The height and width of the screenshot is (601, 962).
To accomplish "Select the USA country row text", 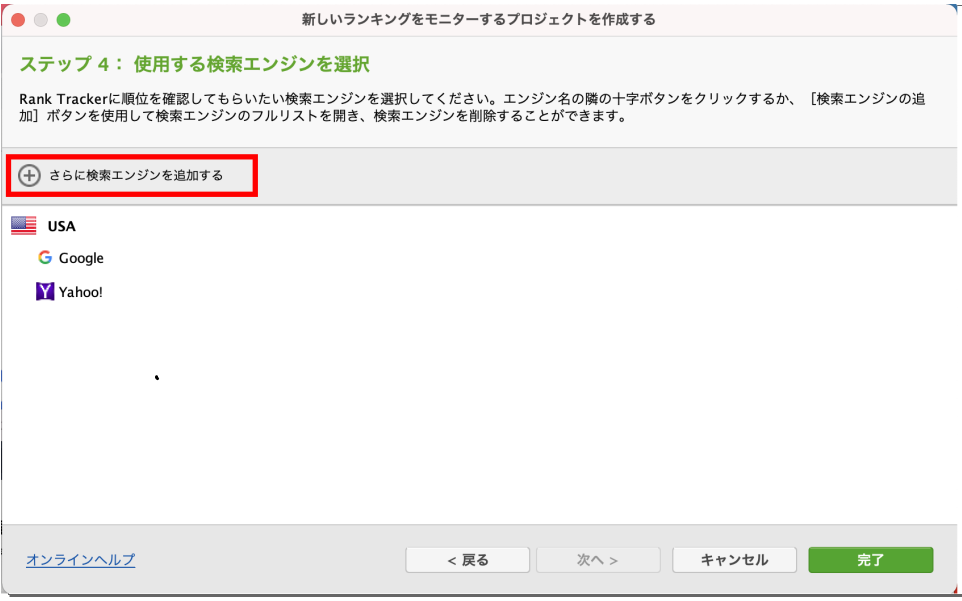I will coord(61,226).
